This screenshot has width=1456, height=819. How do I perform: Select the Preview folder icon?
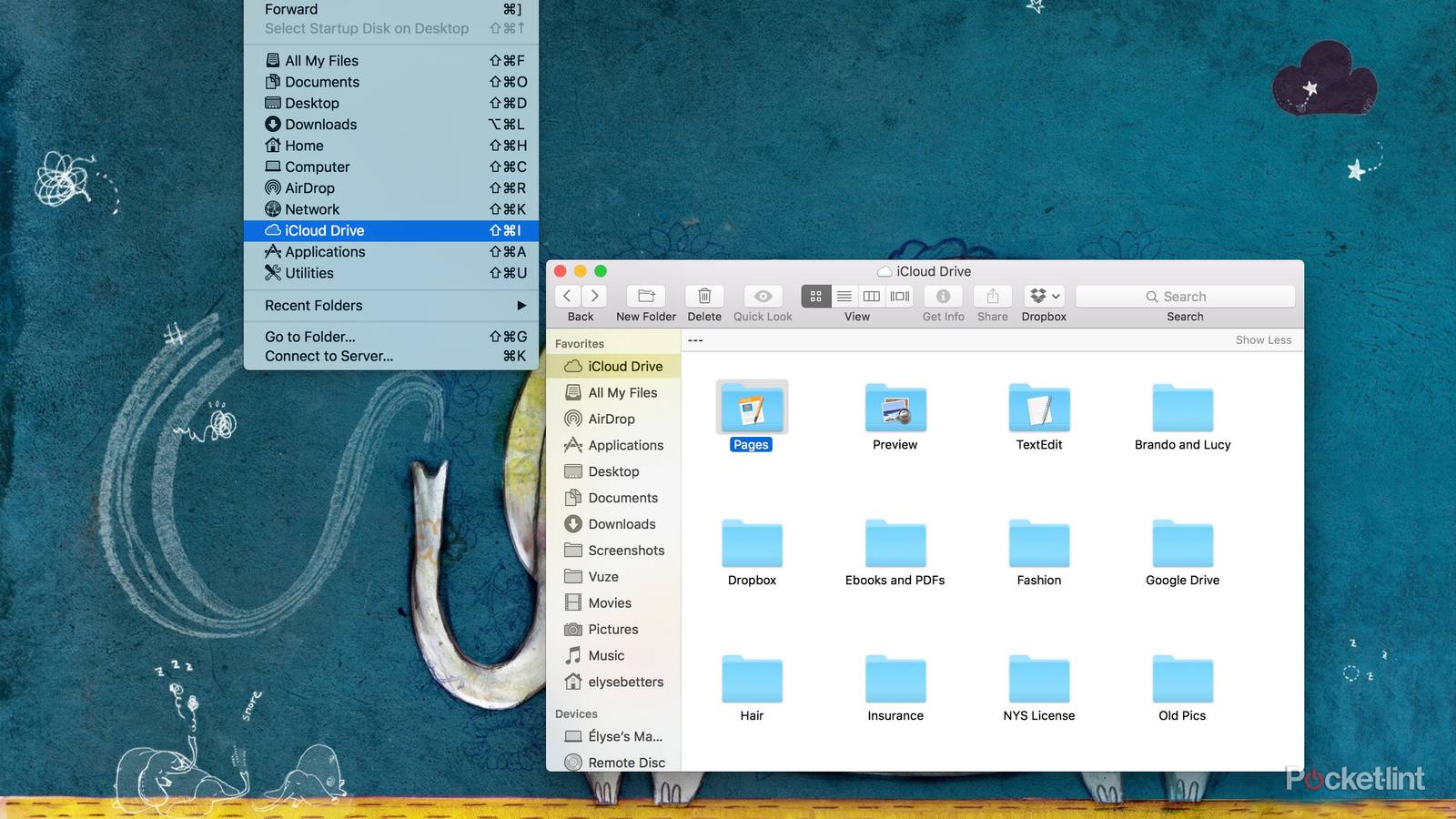pos(895,408)
